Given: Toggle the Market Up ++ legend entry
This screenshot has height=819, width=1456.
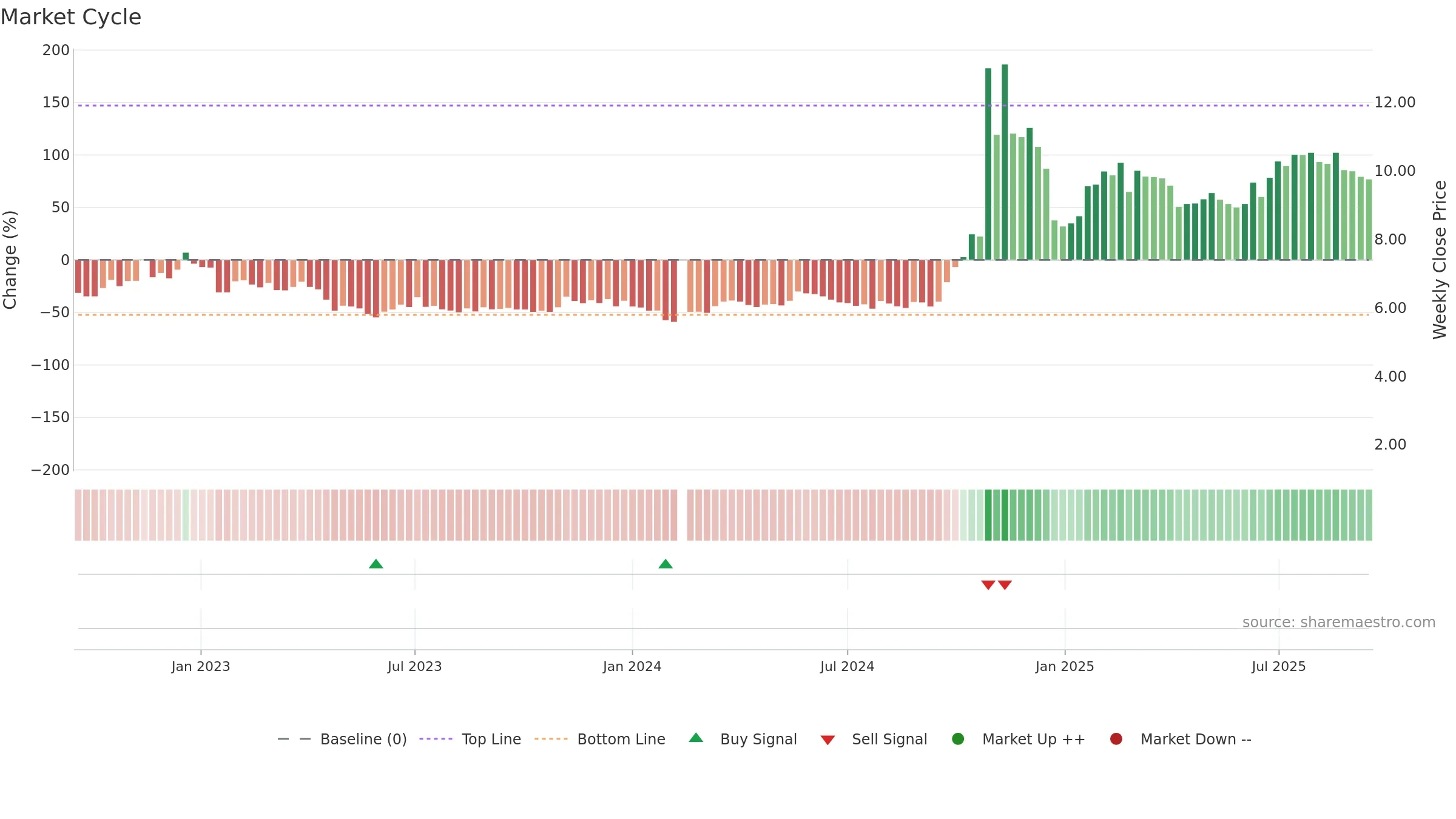Looking at the screenshot, I should tap(1019, 739).
